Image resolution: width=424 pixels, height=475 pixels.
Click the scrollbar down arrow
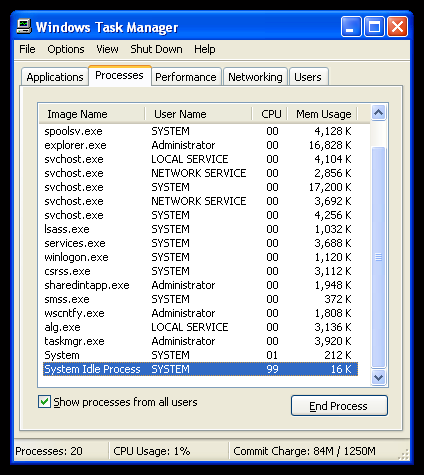pyautogui.click(x=378, y=378)
